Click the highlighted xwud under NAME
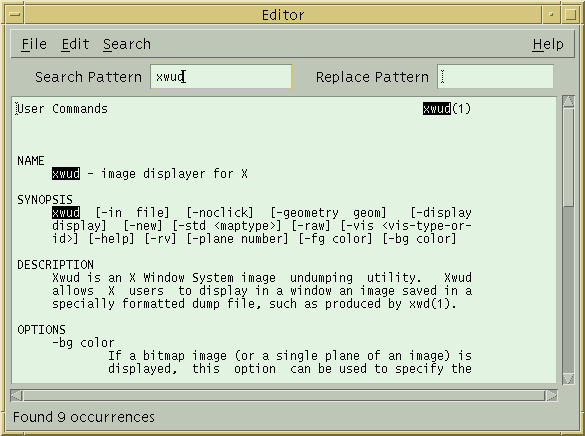The height and width of the screenshot is (436, 585). [x=66, y=173]
